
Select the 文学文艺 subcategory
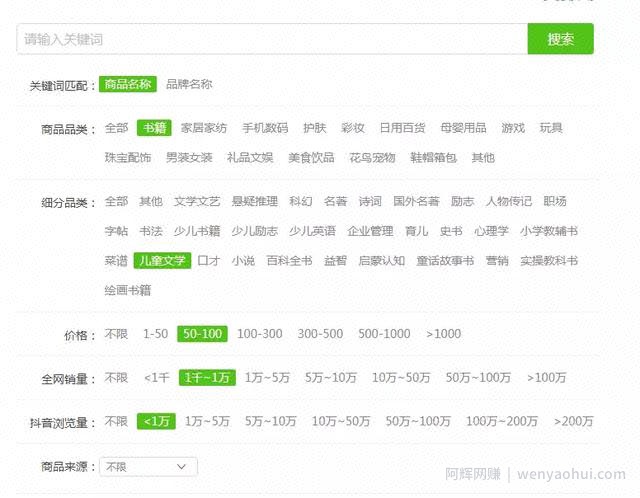tap(197, 201)
